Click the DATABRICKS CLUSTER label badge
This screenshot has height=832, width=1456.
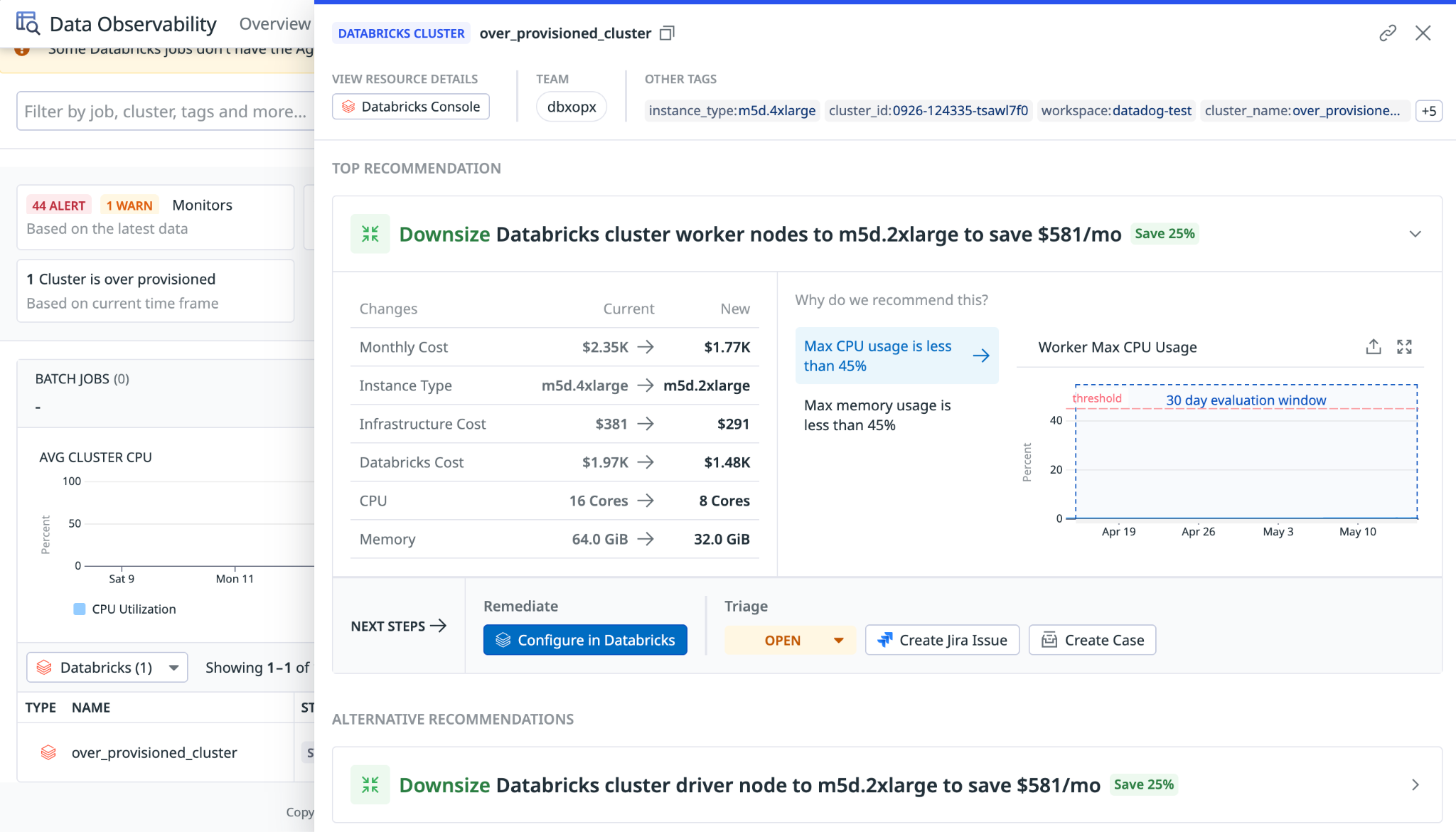(x=401, y=33)
